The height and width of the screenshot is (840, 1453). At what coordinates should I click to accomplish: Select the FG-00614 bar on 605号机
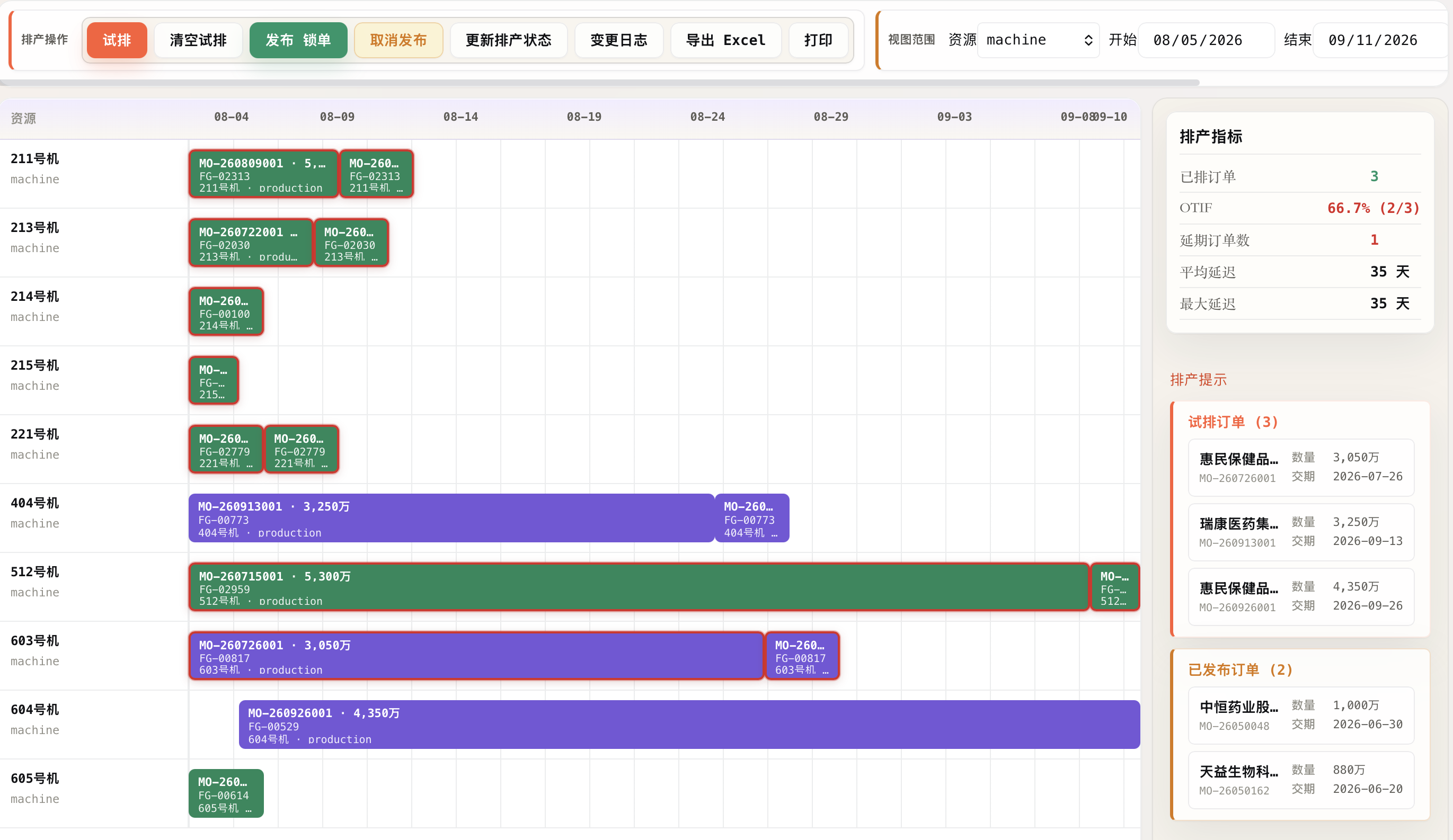(x=226, y=793)
